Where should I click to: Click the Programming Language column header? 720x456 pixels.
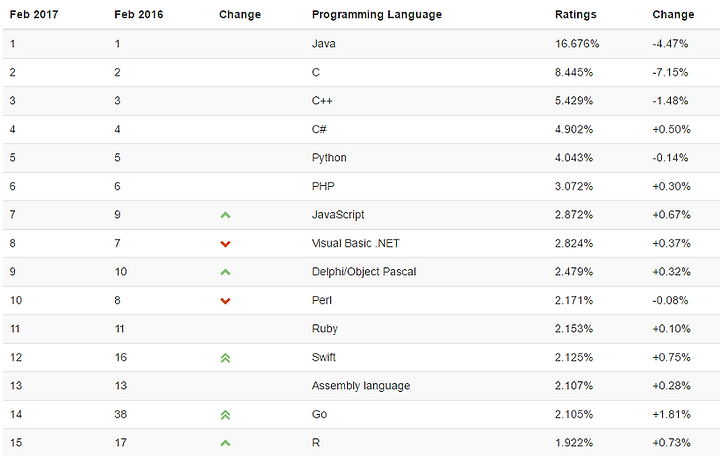[377, 15]
